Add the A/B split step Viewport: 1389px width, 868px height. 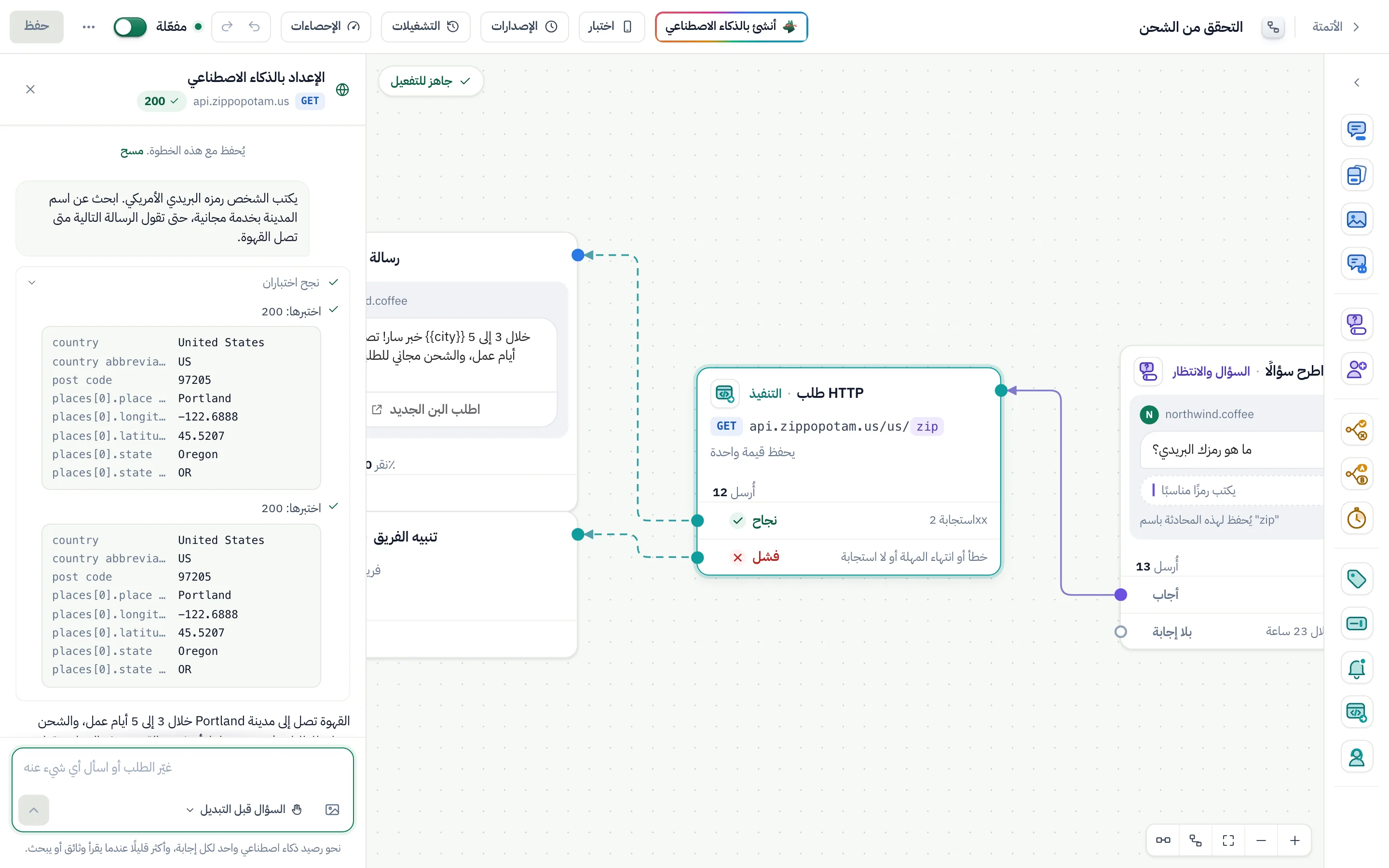pyautogui.click(x=1356, y=474)
